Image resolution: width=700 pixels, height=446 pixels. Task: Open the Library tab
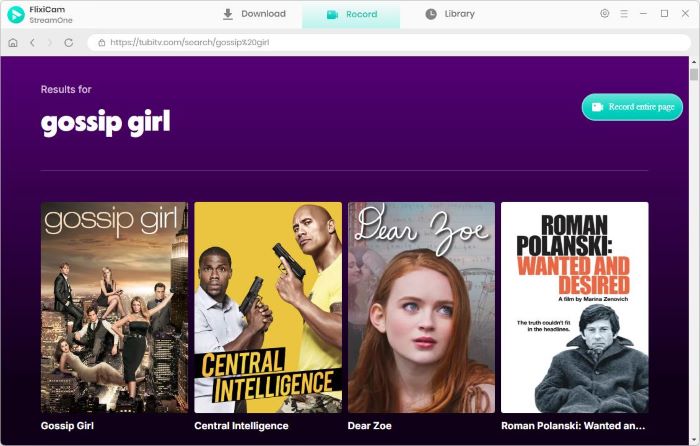[x=450, y=14]
